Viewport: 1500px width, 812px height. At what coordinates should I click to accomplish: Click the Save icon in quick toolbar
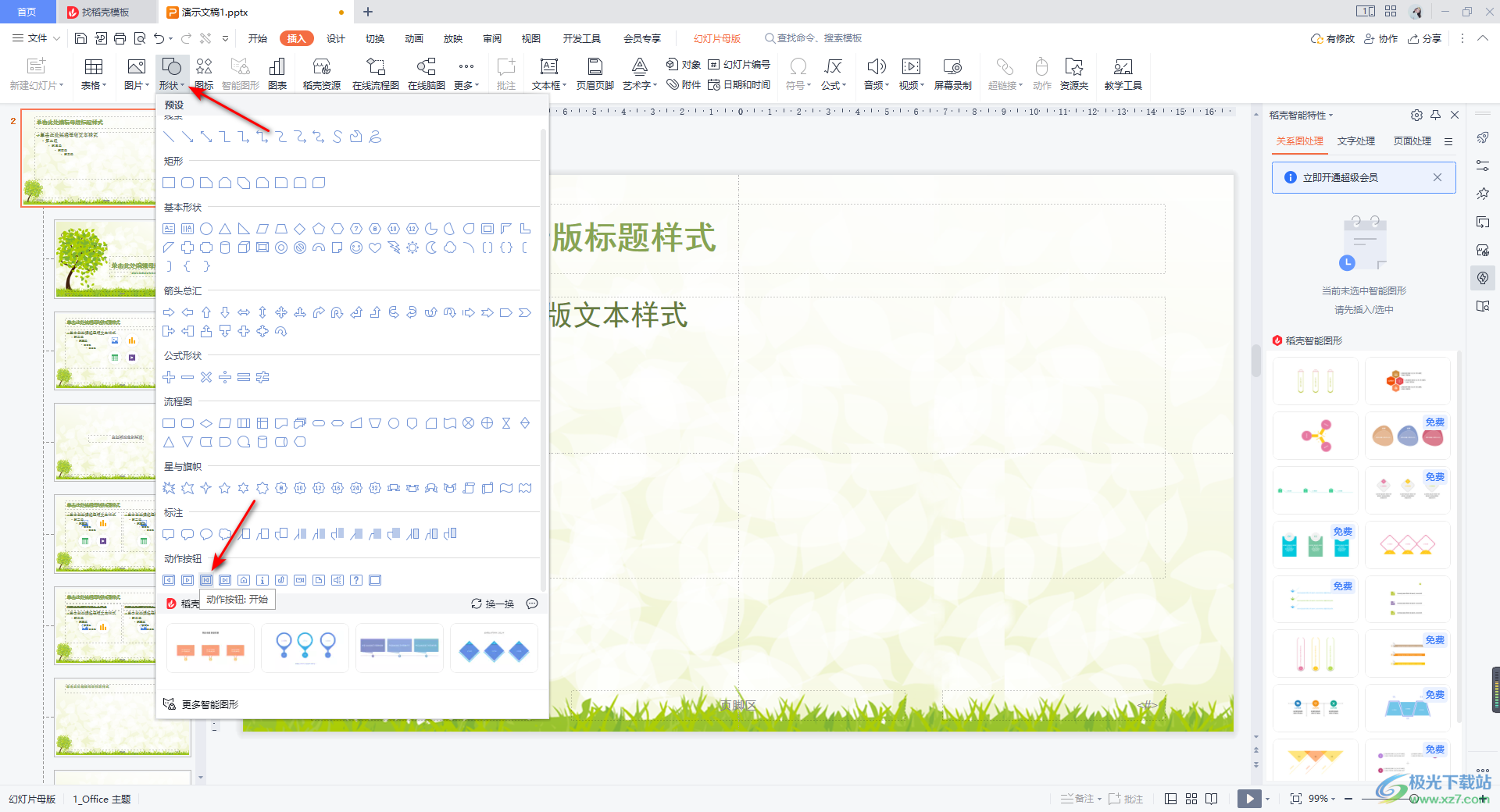pyautogui.click(x=80, y=38)
